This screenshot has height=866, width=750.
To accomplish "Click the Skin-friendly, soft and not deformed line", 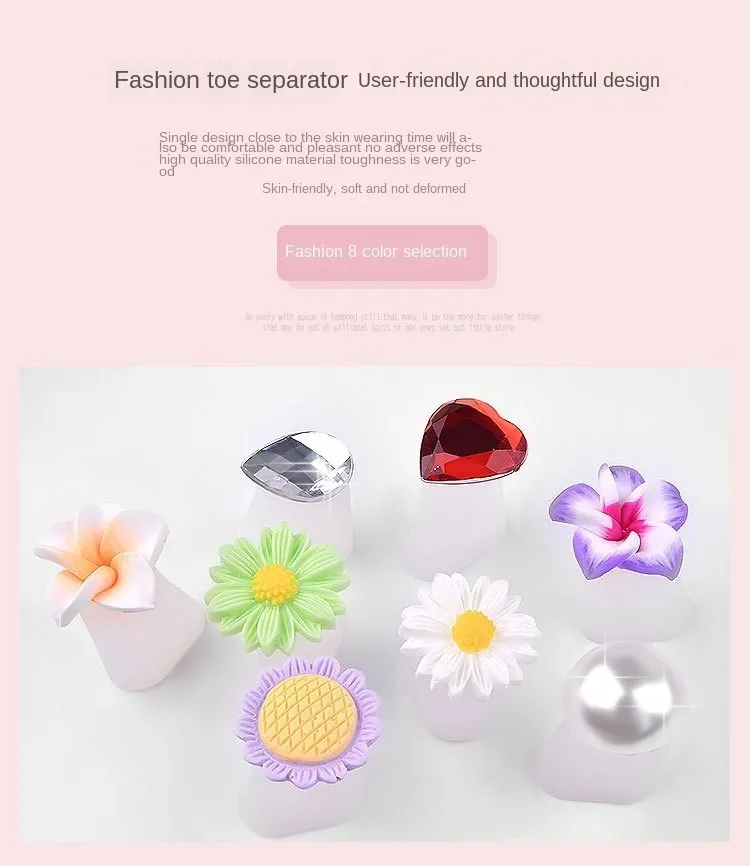I will (364, 188).
